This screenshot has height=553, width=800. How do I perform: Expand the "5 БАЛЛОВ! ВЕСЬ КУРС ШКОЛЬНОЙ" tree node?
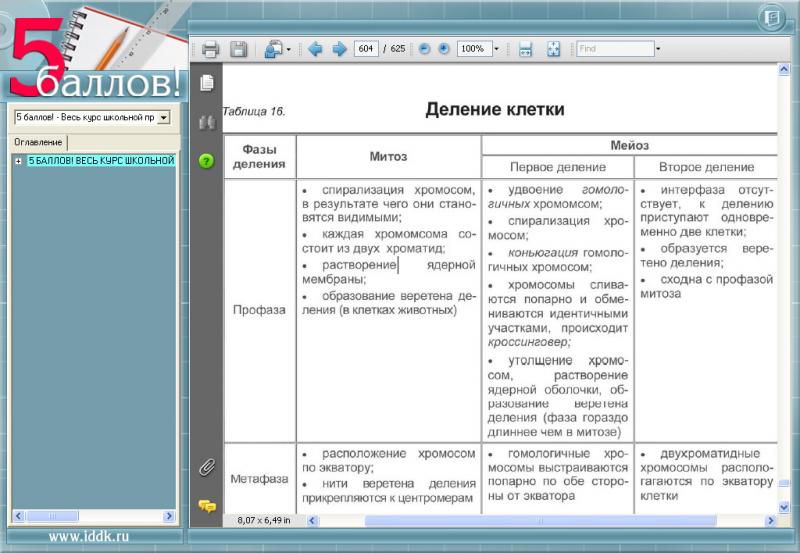18,161
